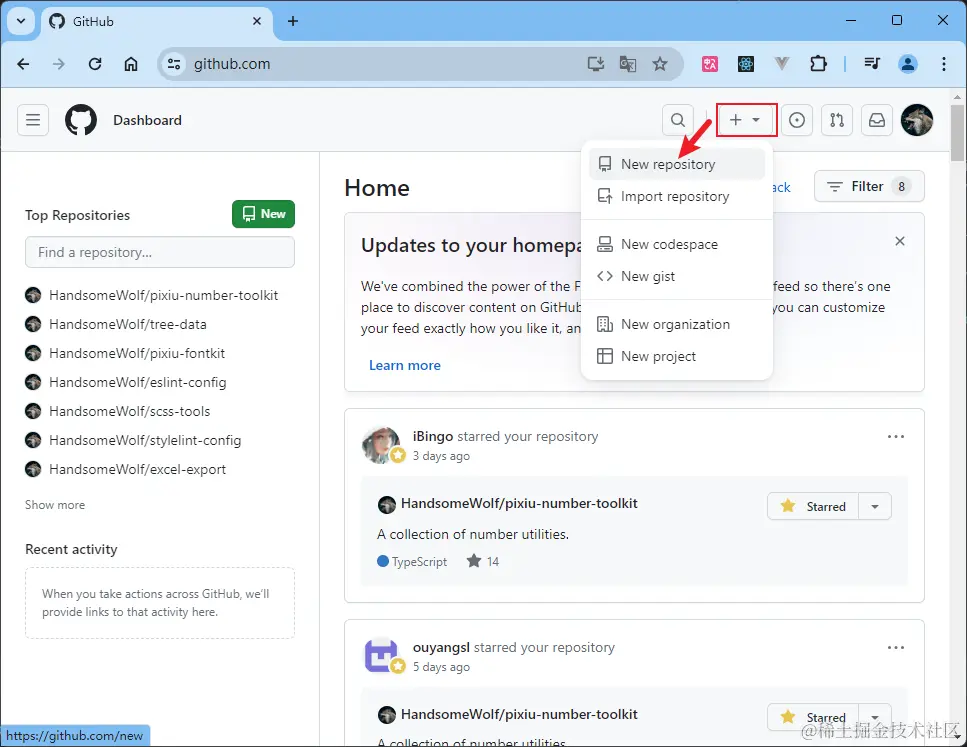Click the Dashboard header label
This screenshot has height=747, width=967.
point(147,120)
